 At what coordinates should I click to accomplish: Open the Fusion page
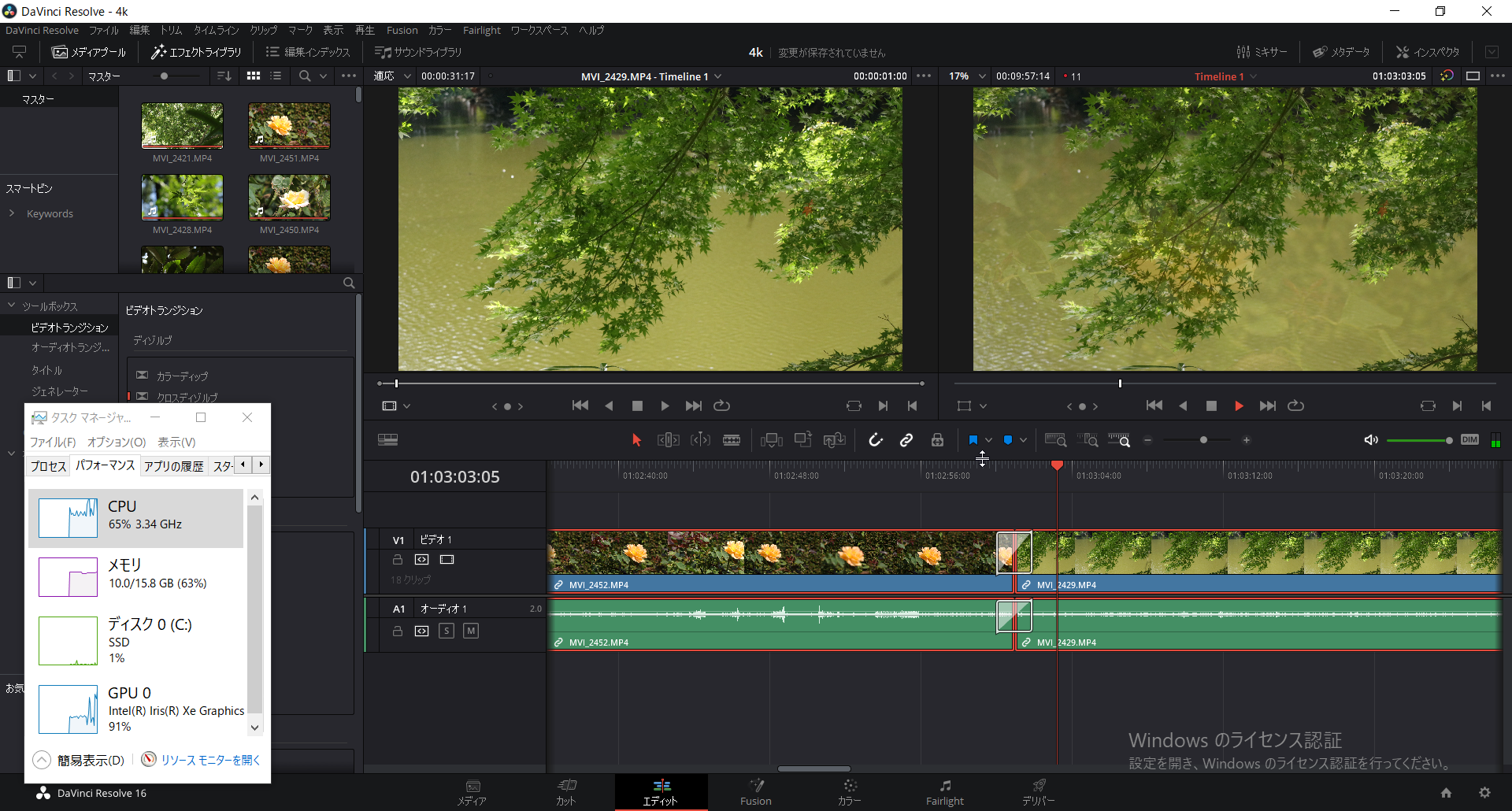[755, 792]
